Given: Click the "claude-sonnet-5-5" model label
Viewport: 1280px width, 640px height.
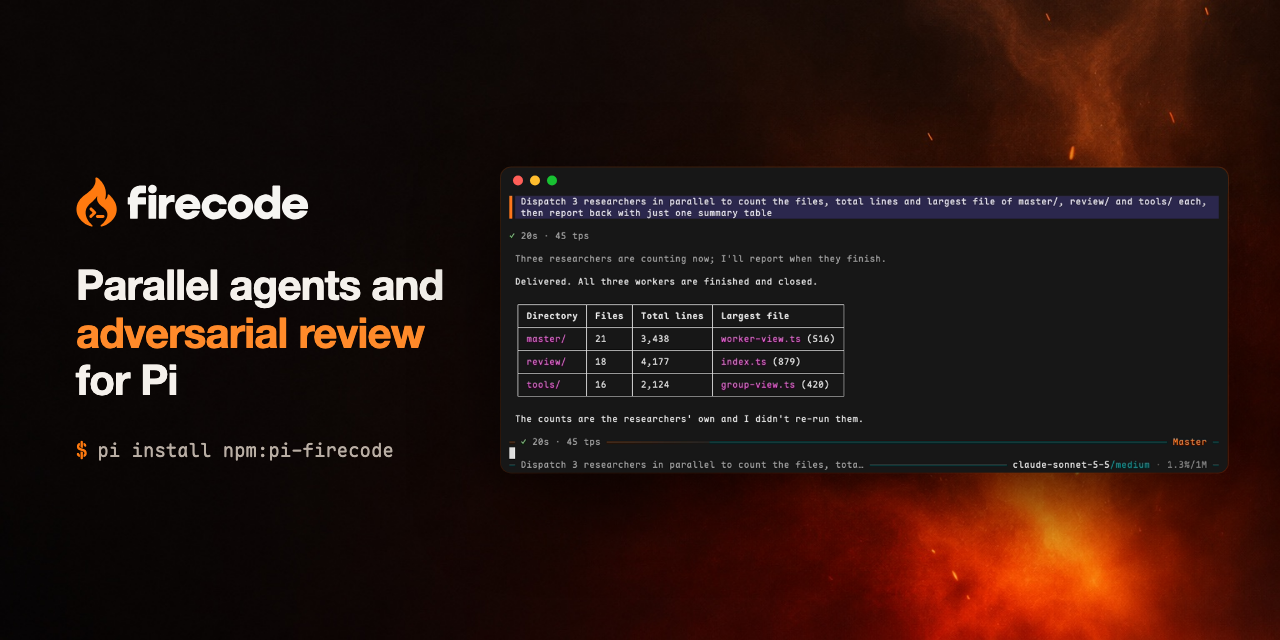Looking at the screenshot, I should click(1060, 465).
